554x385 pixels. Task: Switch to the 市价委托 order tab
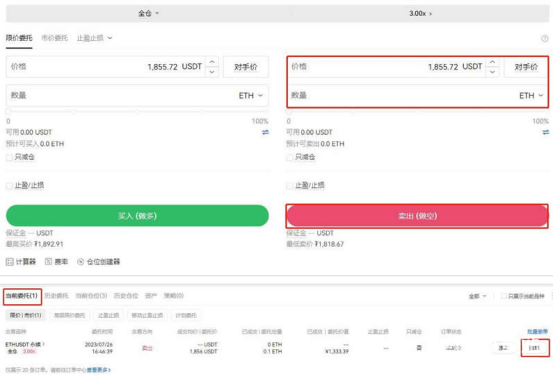[x=54, y=38]
